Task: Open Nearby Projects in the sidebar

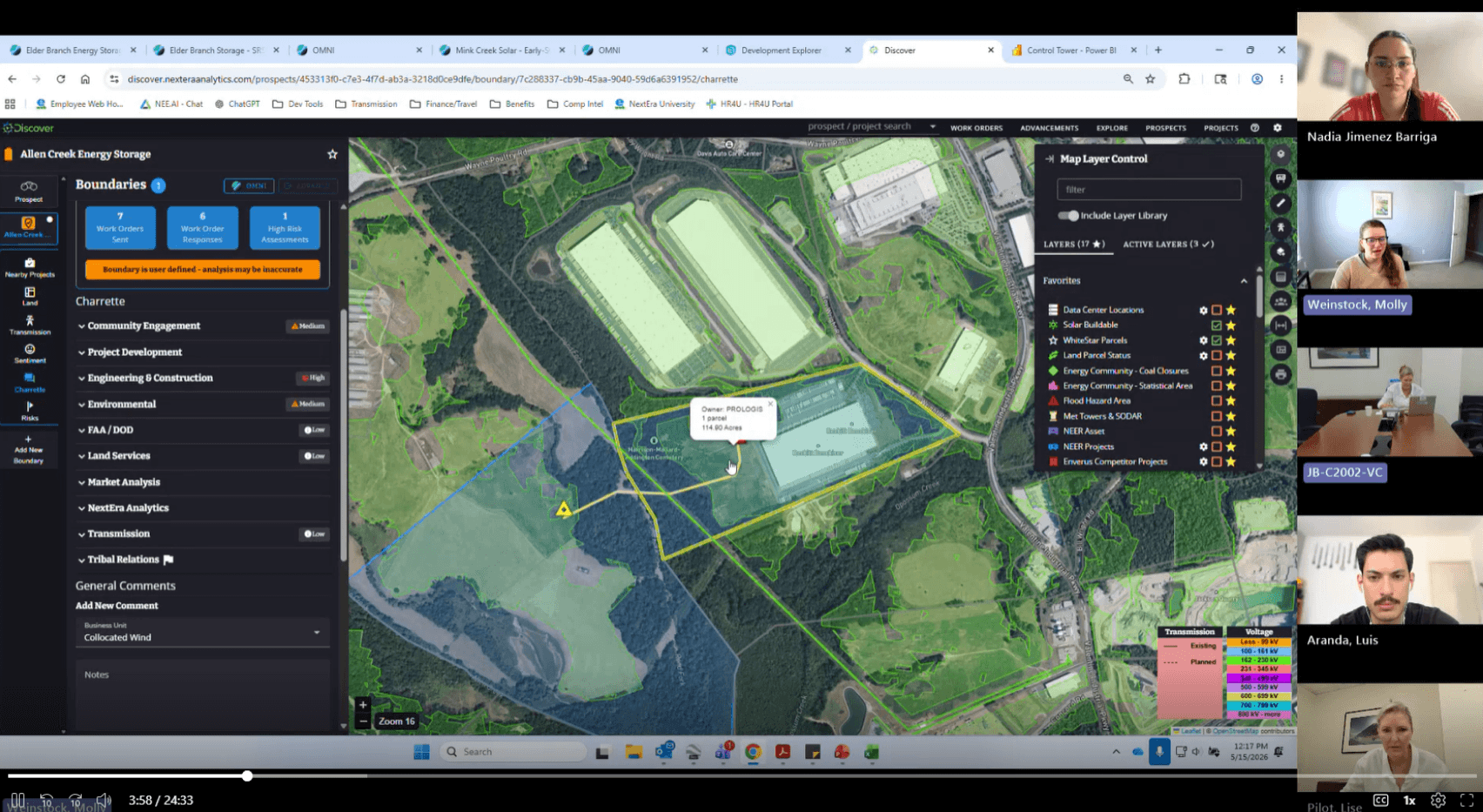Action: (30, 267)
